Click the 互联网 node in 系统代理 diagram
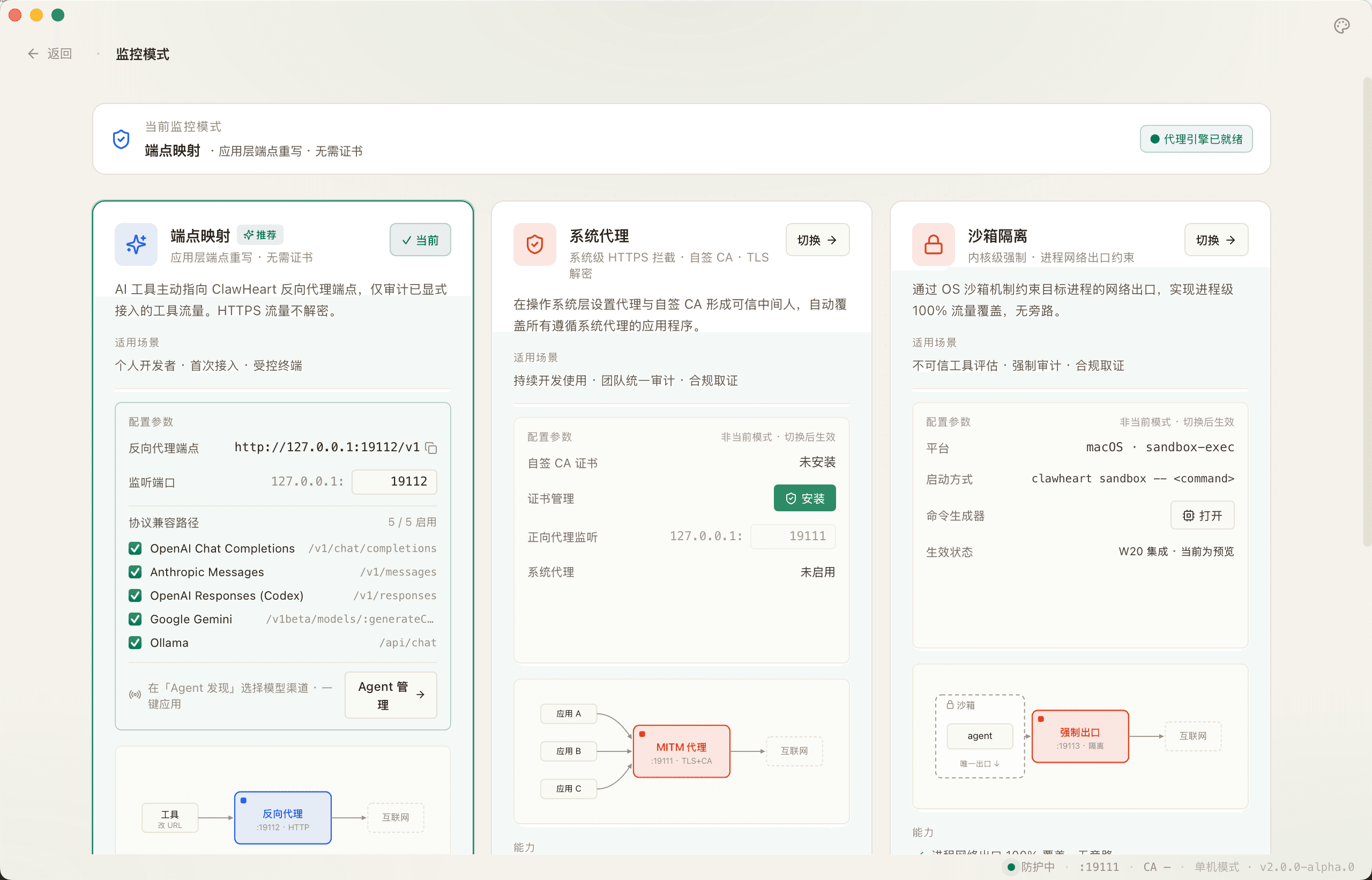Image resolution: width=1372 pixels, height=880 pixels. 794,751
